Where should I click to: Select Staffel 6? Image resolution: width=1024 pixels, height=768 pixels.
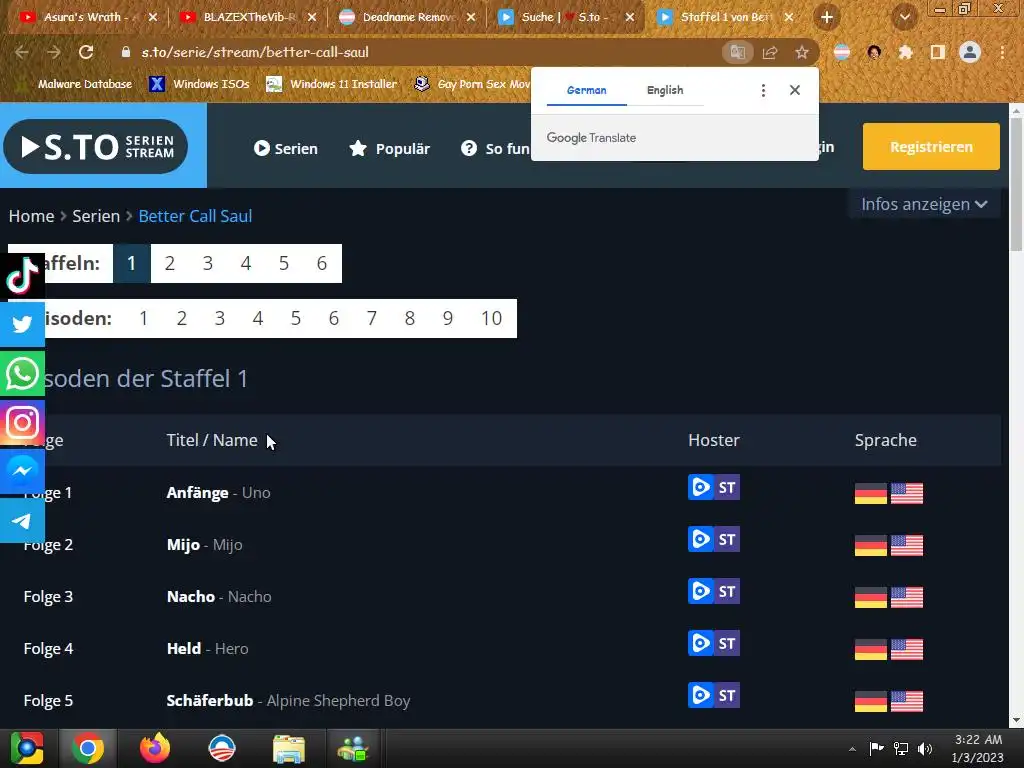[322, 263]
